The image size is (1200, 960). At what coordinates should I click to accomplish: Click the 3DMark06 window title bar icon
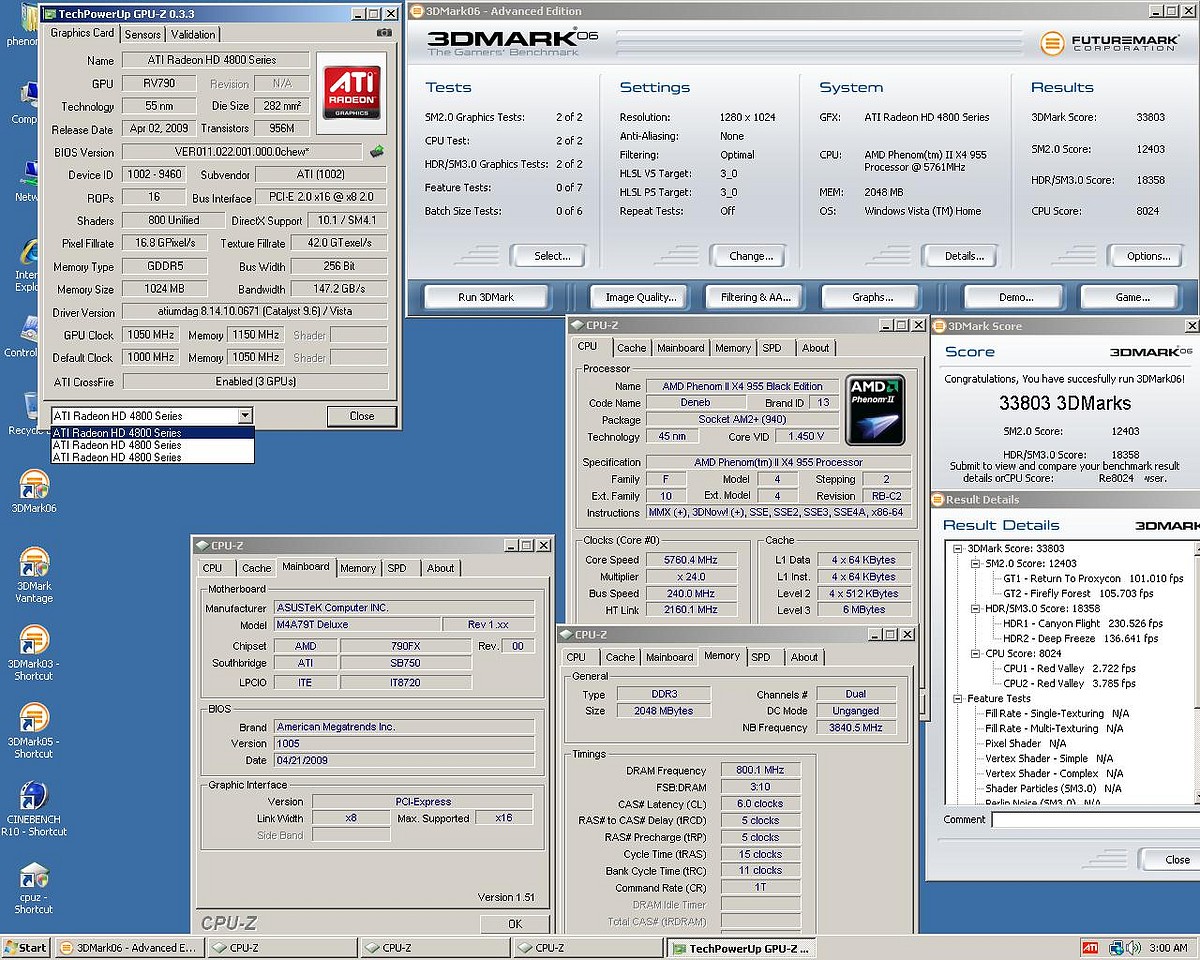tap(417, 11)
